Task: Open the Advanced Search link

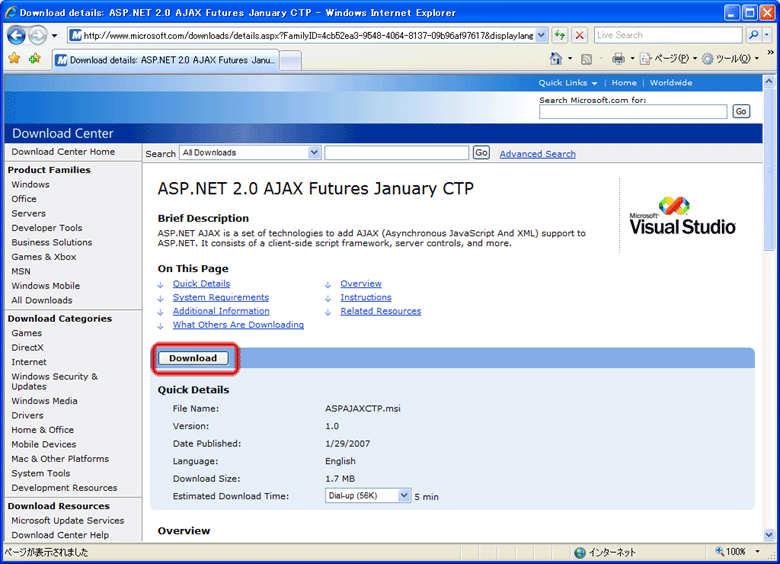Action: (x=537, y=154)
